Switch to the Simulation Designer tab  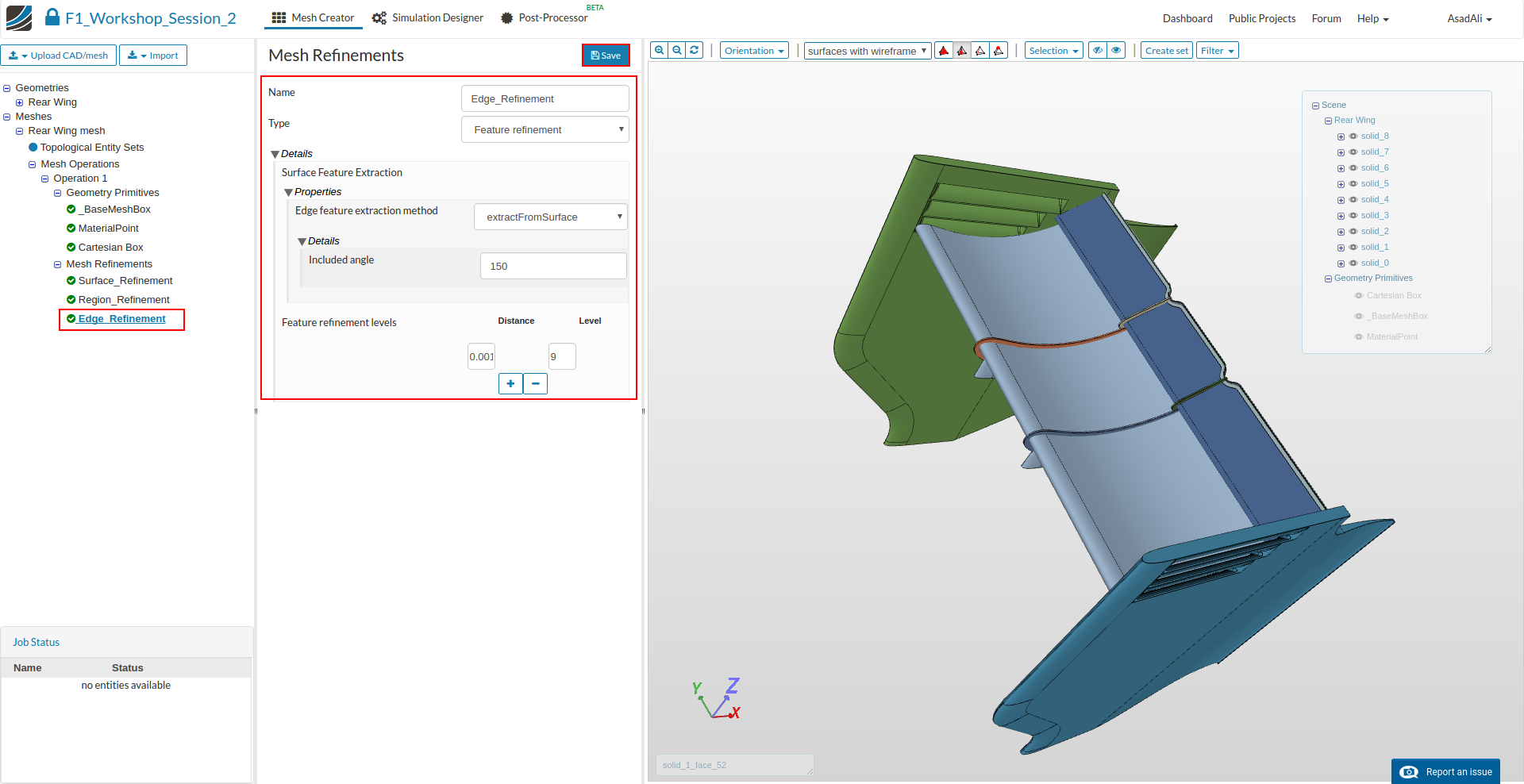(x=428, y=17)
